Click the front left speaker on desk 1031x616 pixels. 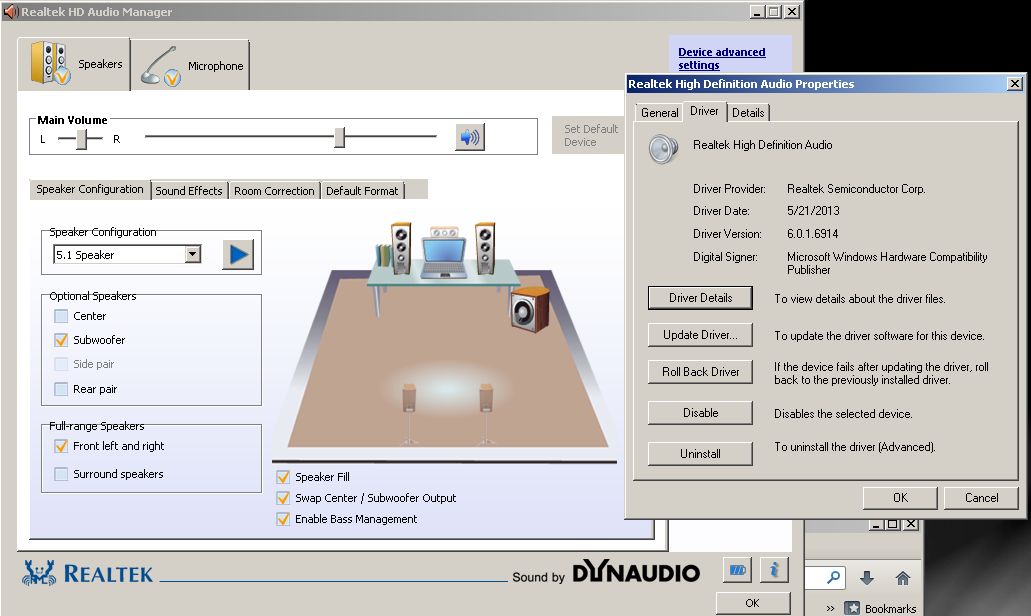point(400,248)
